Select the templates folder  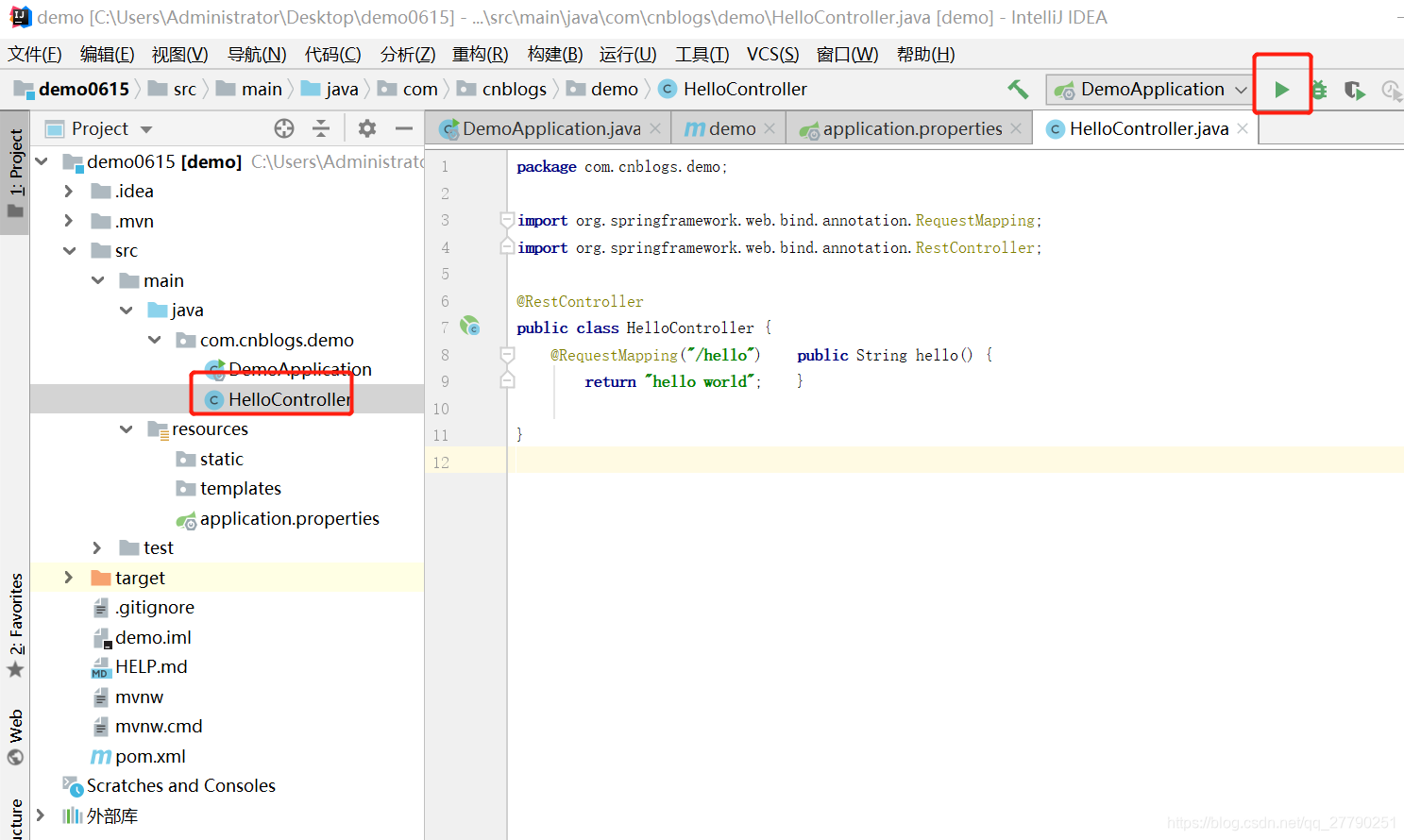(x=228, y=489)
